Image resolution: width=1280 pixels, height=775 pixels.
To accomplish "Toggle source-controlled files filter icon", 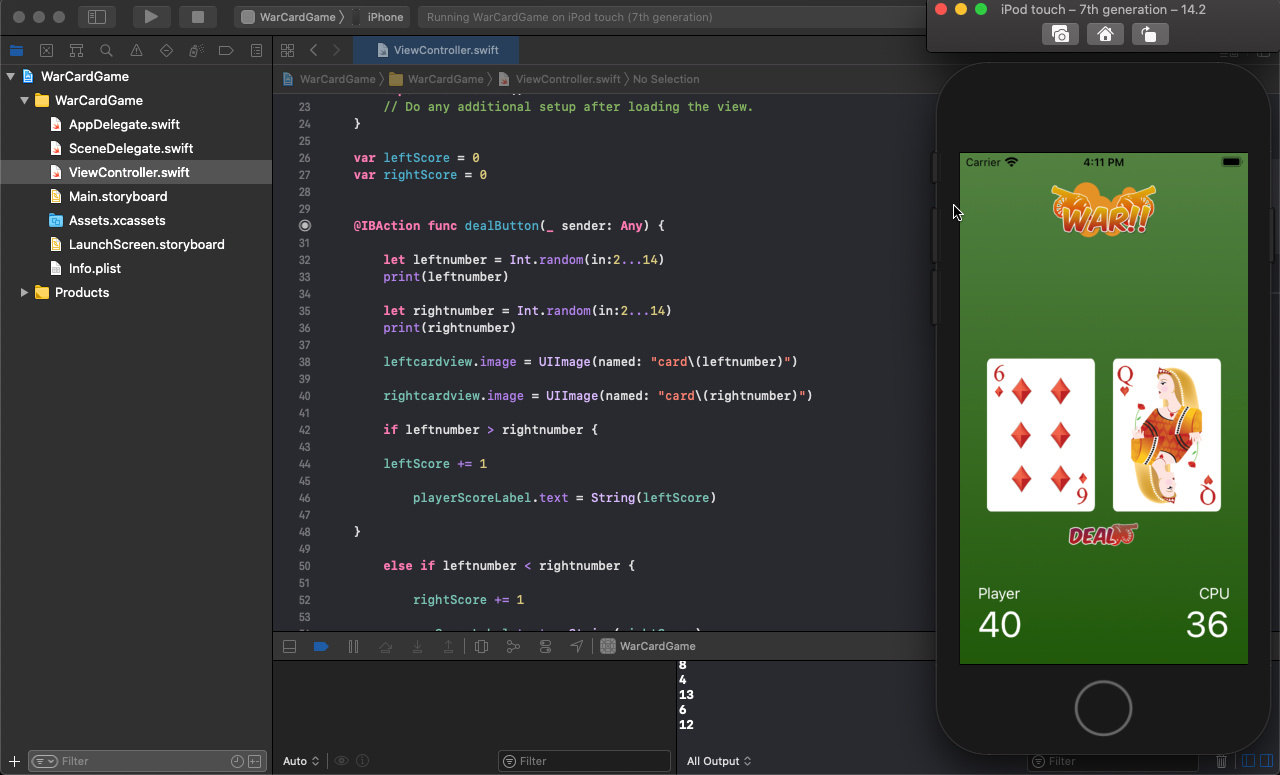I will pos(255,761).
